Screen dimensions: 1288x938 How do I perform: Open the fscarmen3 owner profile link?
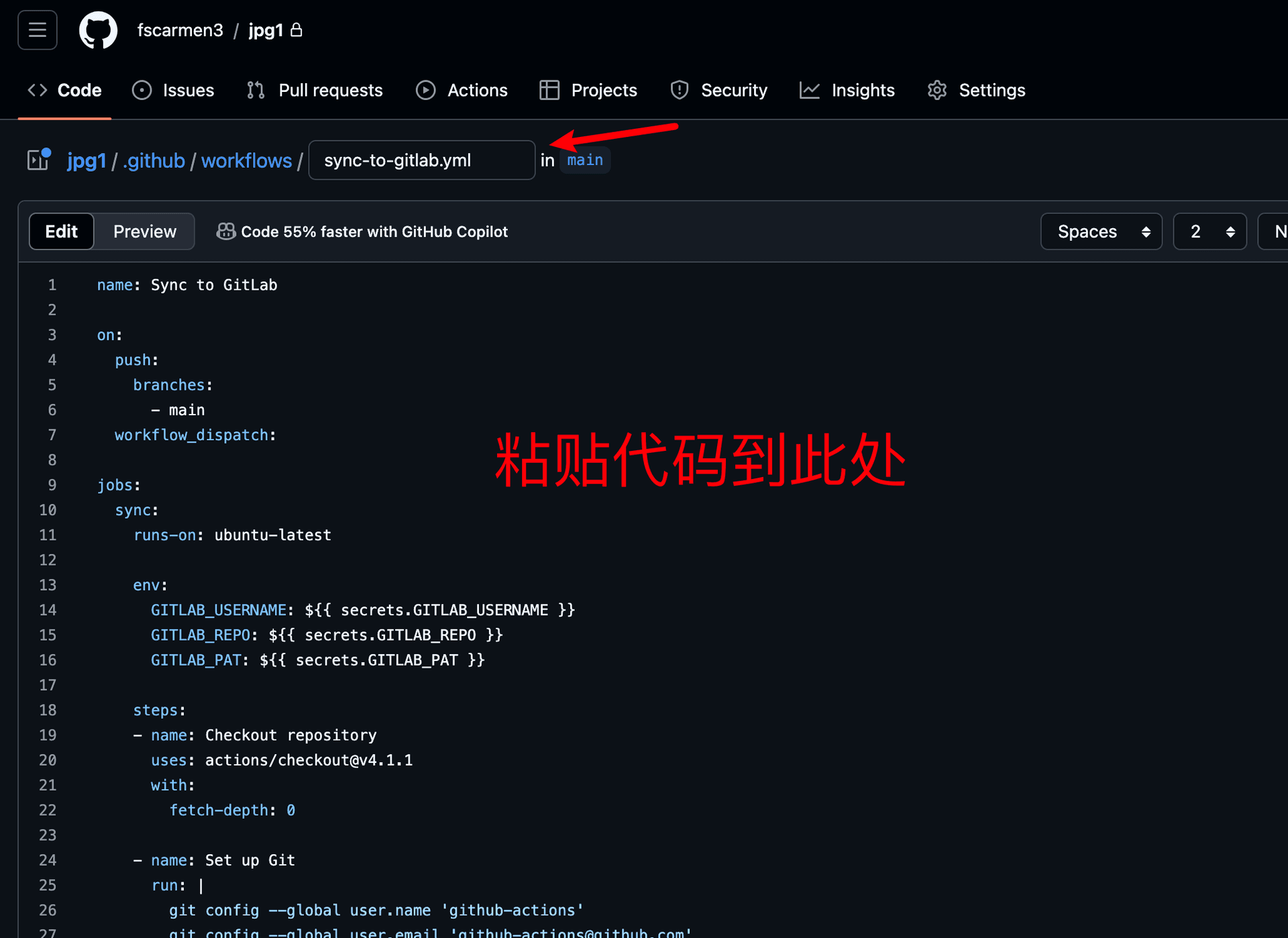coord(180,30)
